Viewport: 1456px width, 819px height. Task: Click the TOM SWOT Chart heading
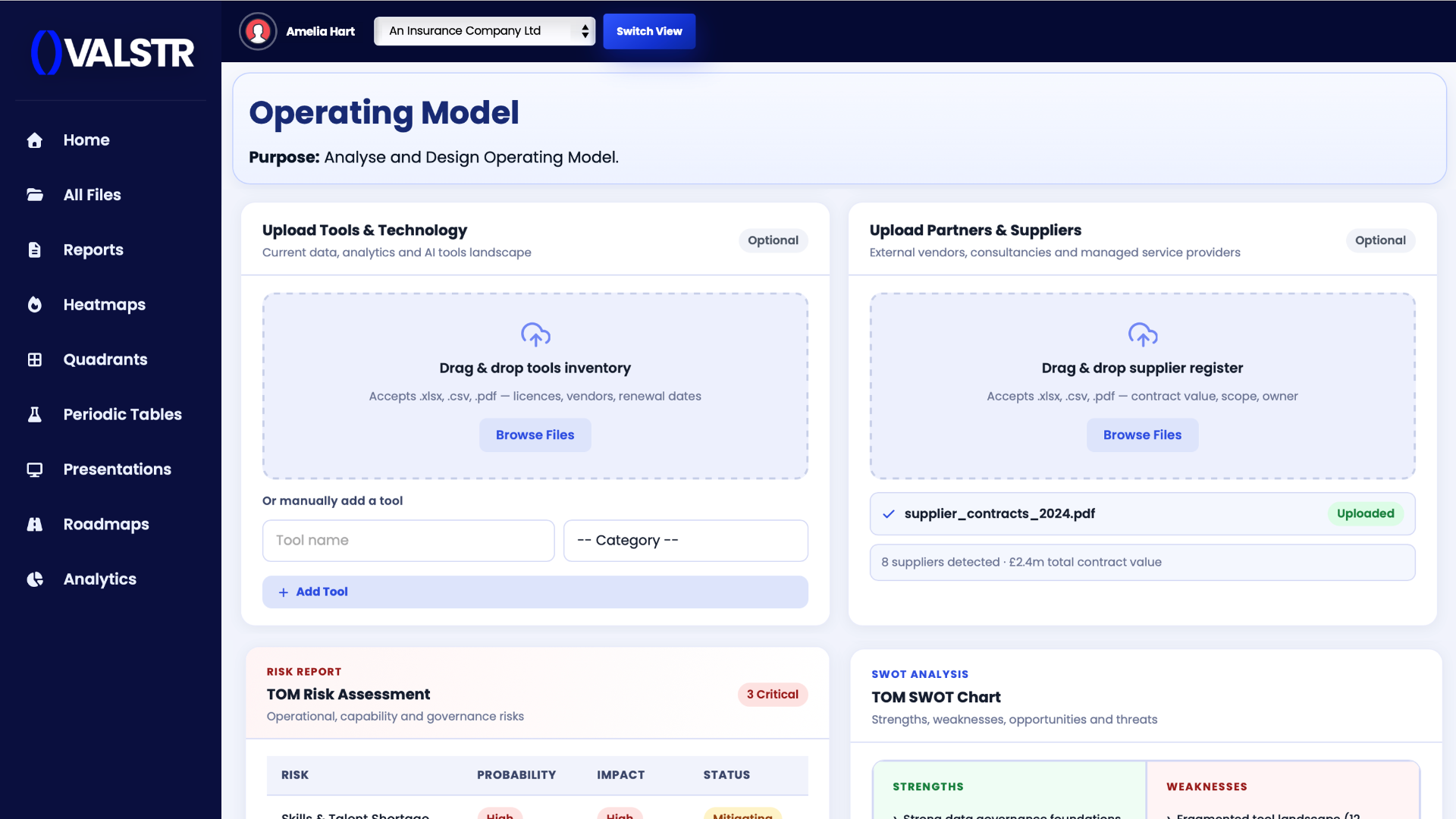click(937, 698)
